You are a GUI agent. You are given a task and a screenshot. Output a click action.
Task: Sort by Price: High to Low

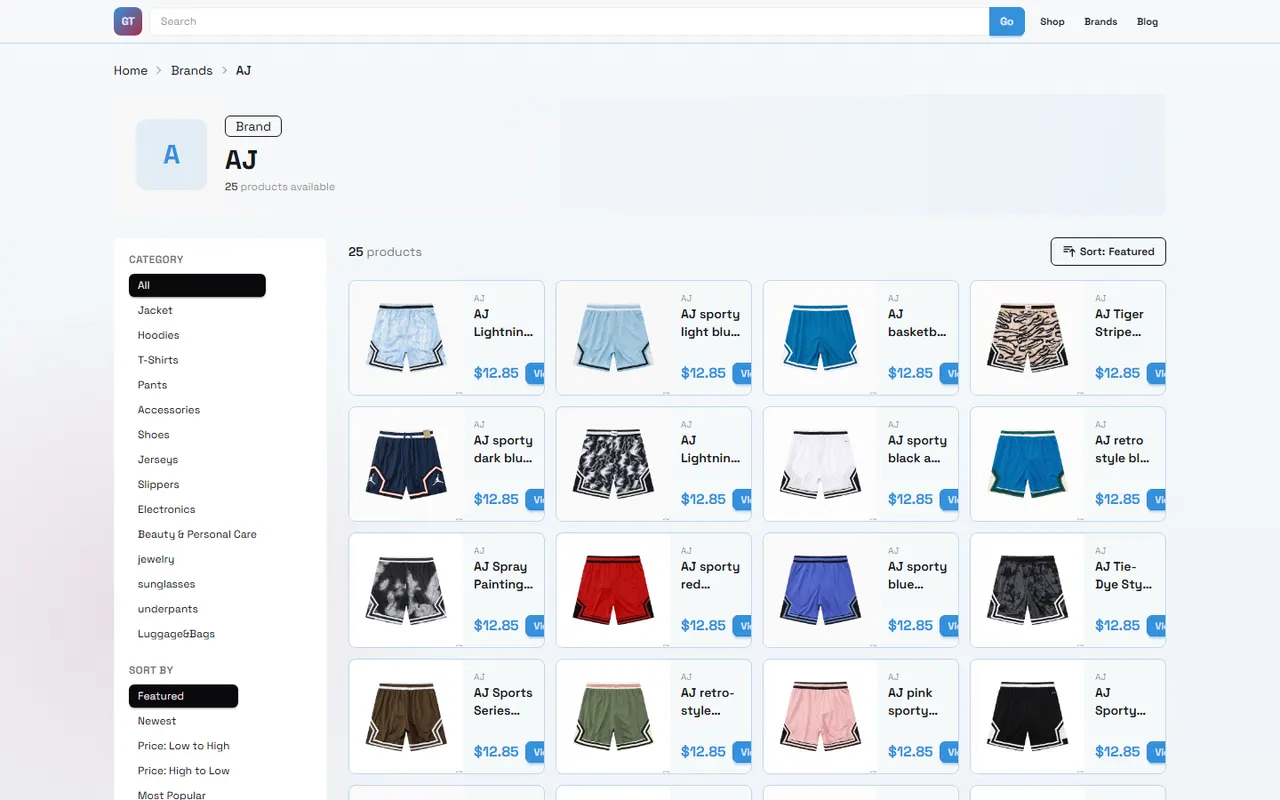pyautogui.click(x=184, y=771)
